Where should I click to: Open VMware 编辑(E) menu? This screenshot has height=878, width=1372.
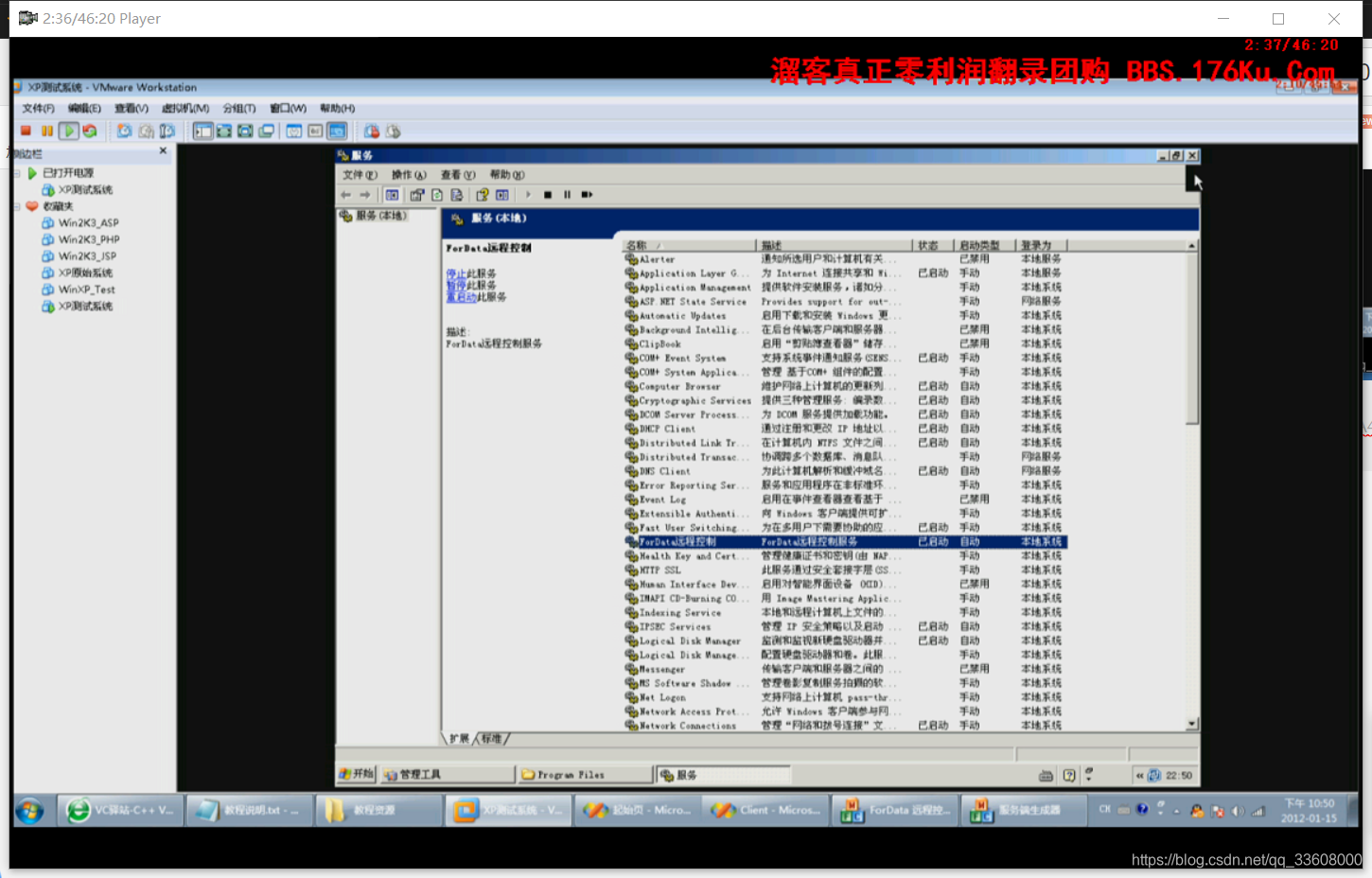[84, 109]
